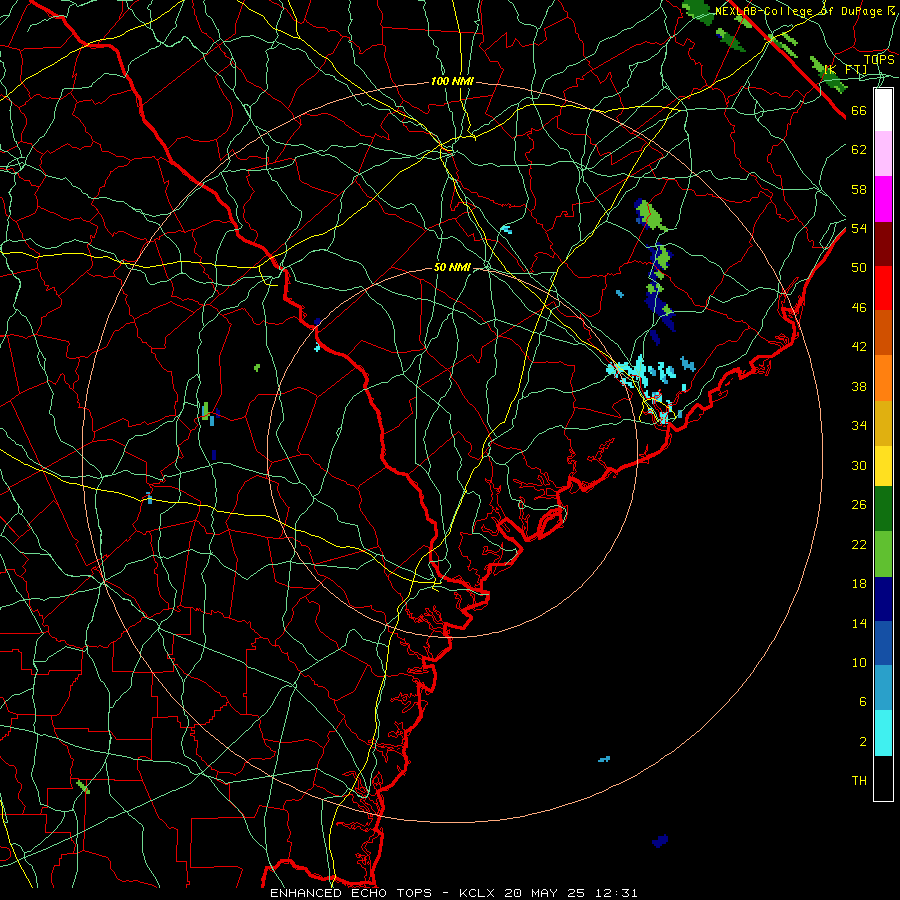Click the gold legend swatch
This screenshot has height=900, width=900.
[x=883, y=423]
